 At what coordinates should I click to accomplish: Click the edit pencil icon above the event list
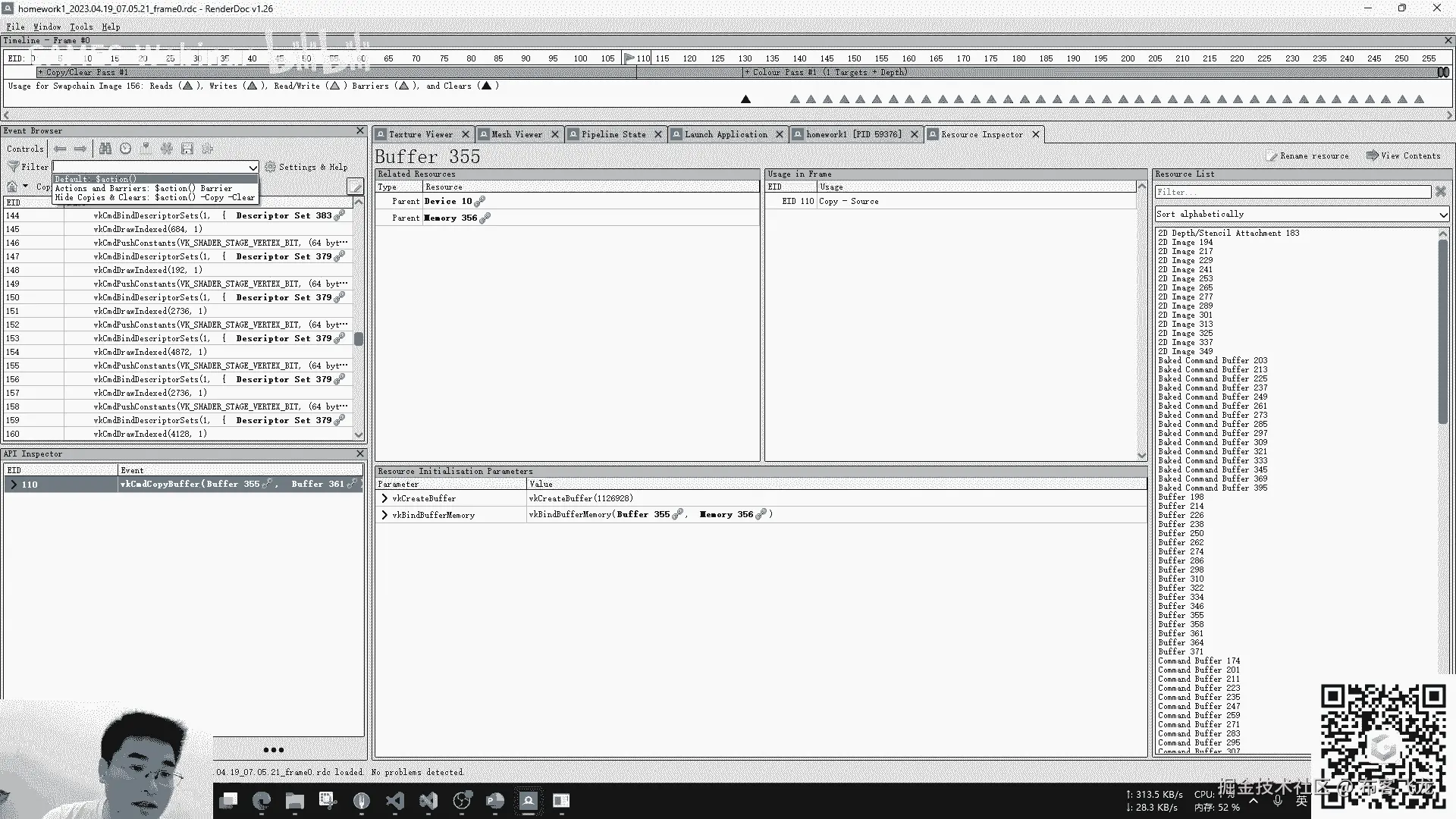[354, 187]
